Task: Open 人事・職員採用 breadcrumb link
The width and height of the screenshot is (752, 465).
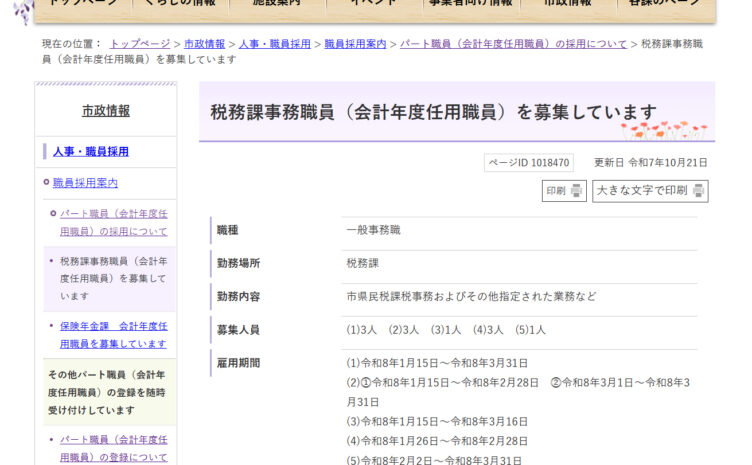Action: click(274, 44)
